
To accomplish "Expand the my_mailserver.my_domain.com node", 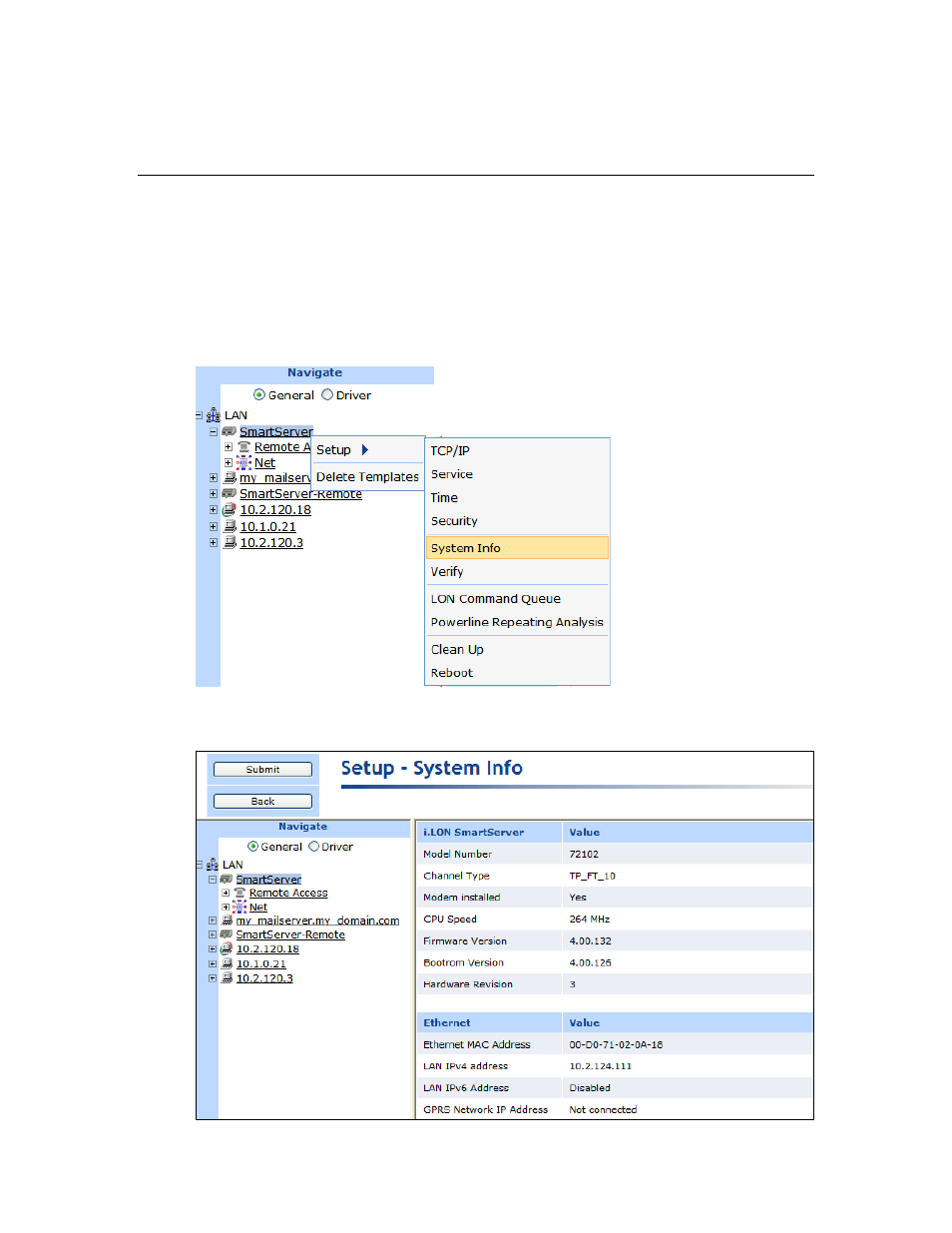I will [213, 921].
